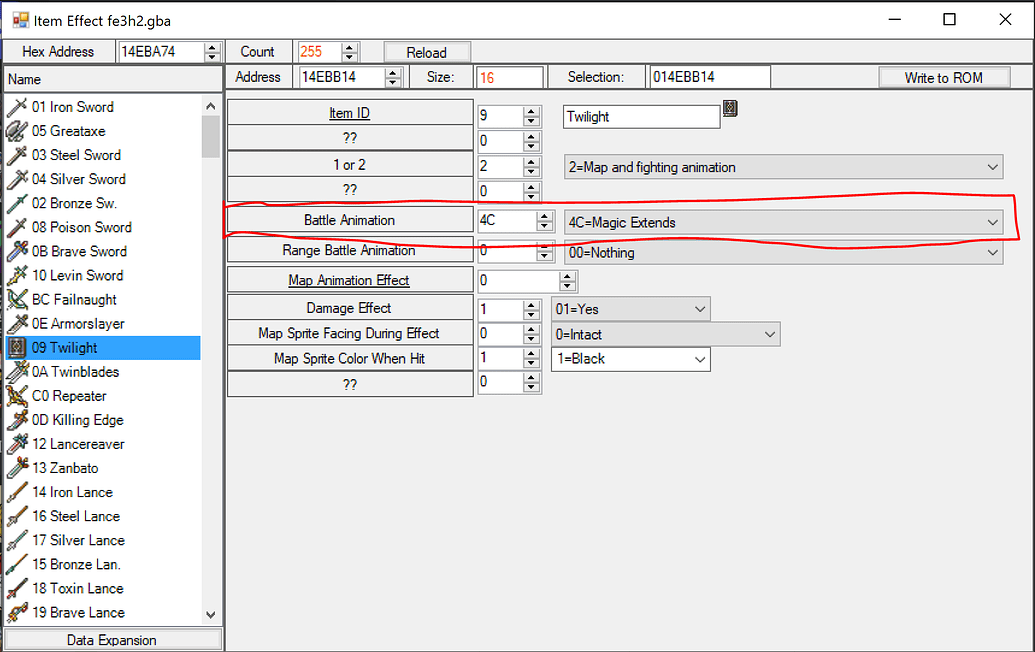This screenshot has height=652, width=1035.
Task: Open the Battle Animation dropdown showing Magic Extends
Action: click(995, 222)
